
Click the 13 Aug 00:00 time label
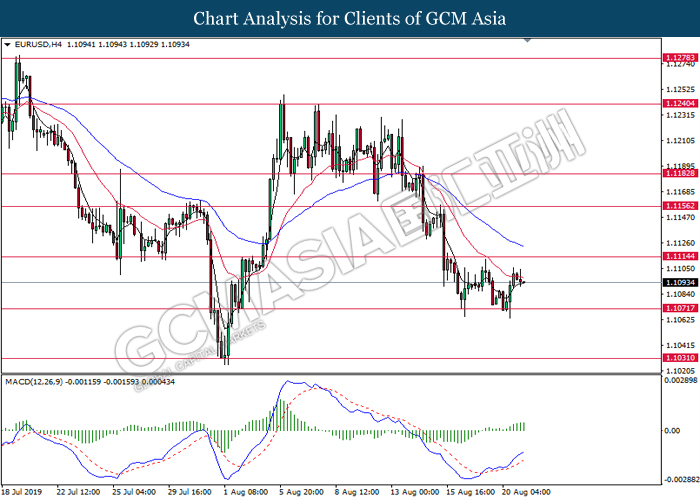coord(415,492)
